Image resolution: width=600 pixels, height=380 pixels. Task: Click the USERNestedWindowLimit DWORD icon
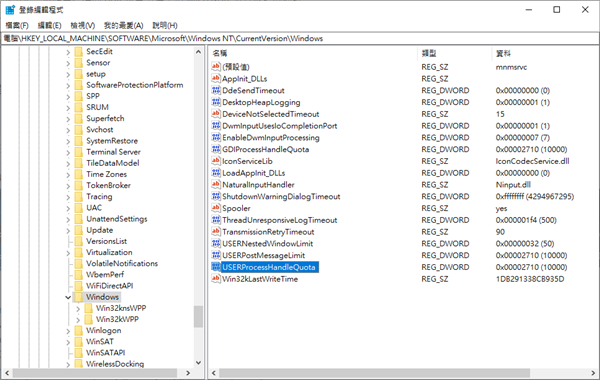coord(216,244)
